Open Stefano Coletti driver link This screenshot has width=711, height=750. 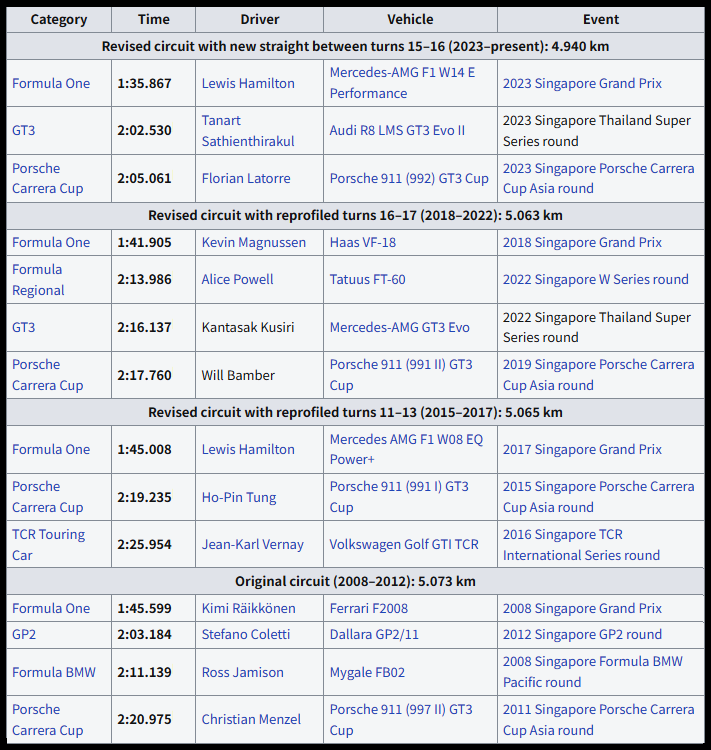tap(246, 634)
